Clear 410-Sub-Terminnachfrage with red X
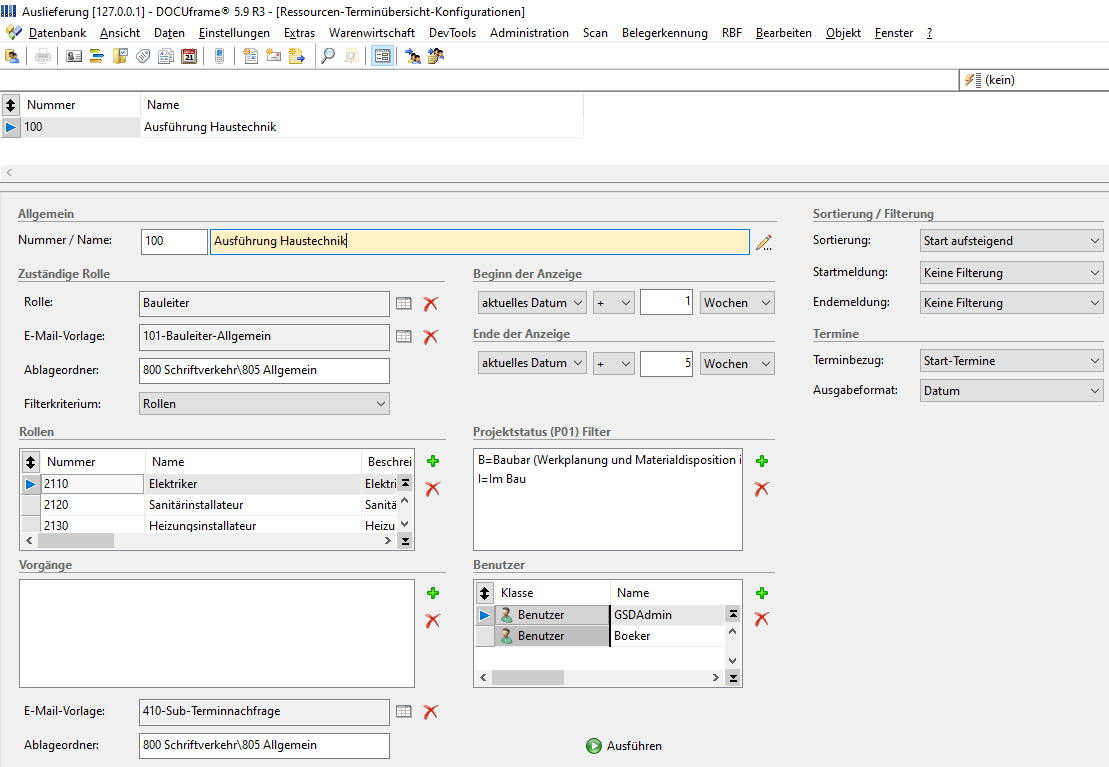This screenshot has width=1109, height=767. tap(431, 712)
